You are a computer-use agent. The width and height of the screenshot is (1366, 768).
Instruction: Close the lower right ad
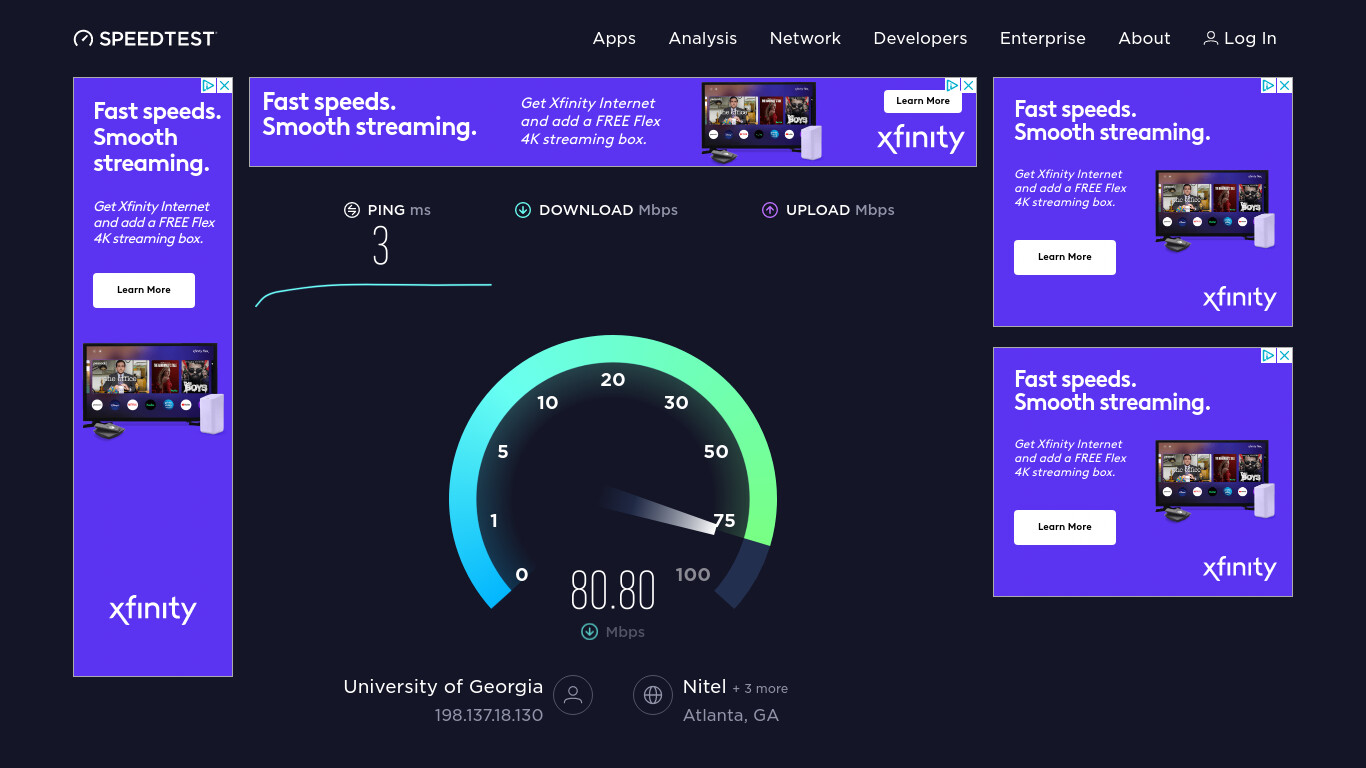tap(1285, 356)
